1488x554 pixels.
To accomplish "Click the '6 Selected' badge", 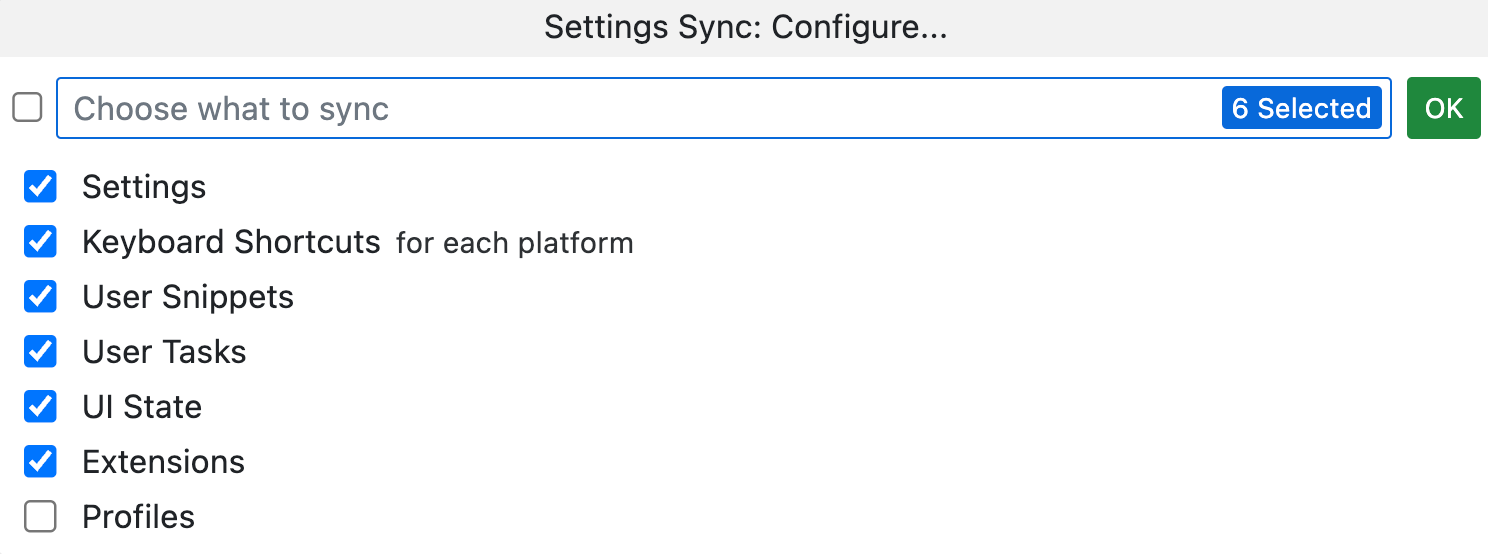I will click(1301, 108).
